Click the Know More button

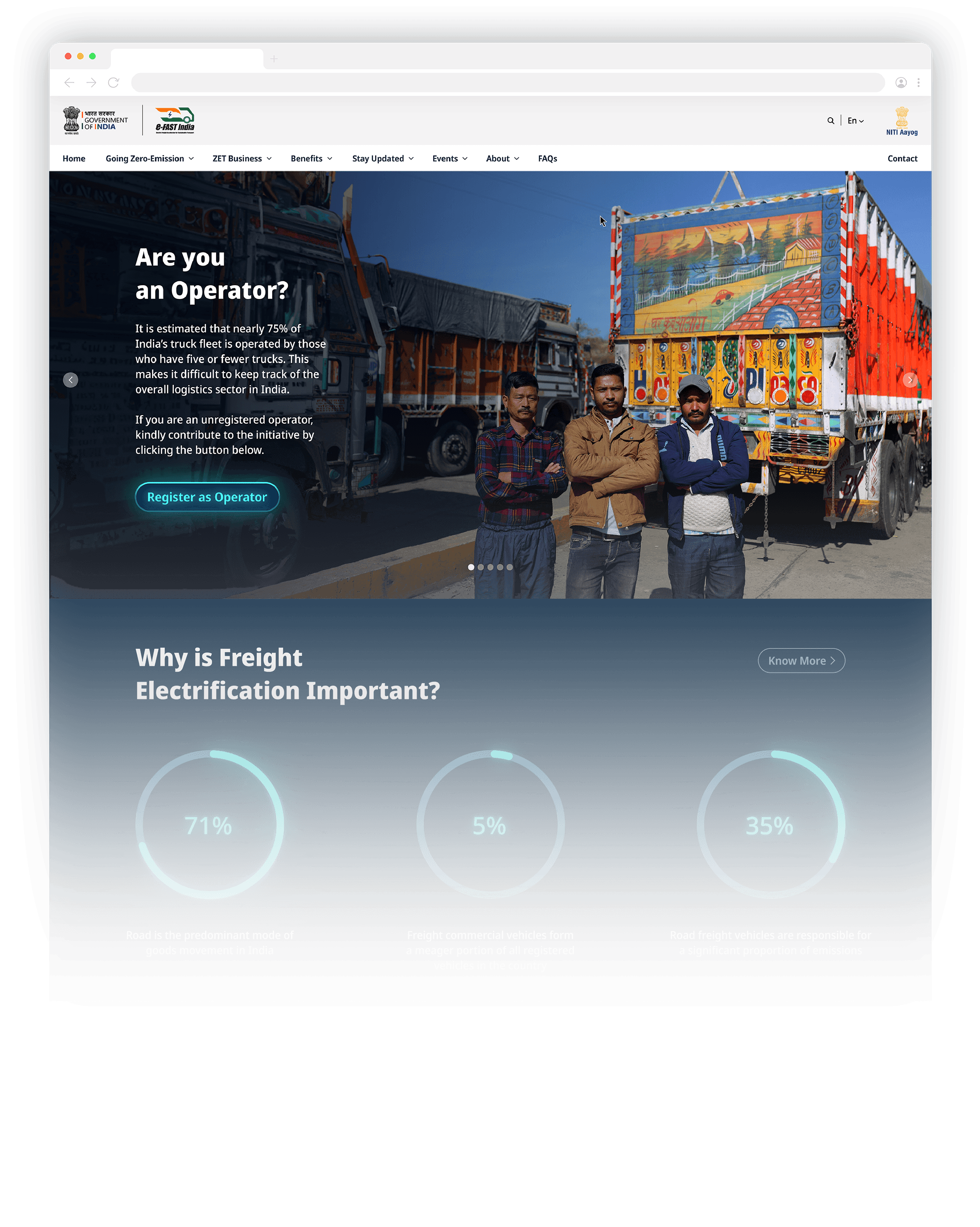(x=801, y=660)
